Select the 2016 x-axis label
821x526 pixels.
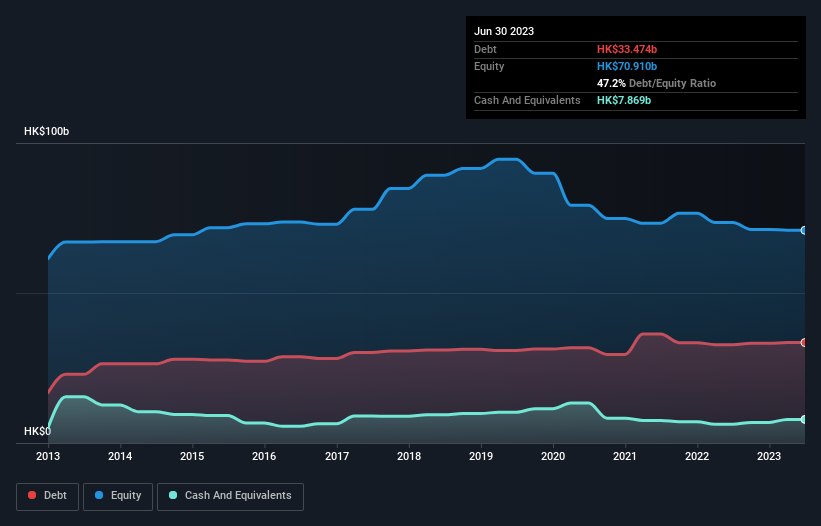(x=264, y=456)
